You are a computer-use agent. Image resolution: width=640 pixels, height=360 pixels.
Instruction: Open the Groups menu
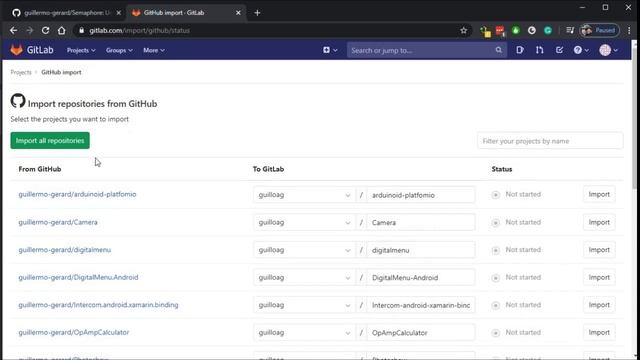119,50
